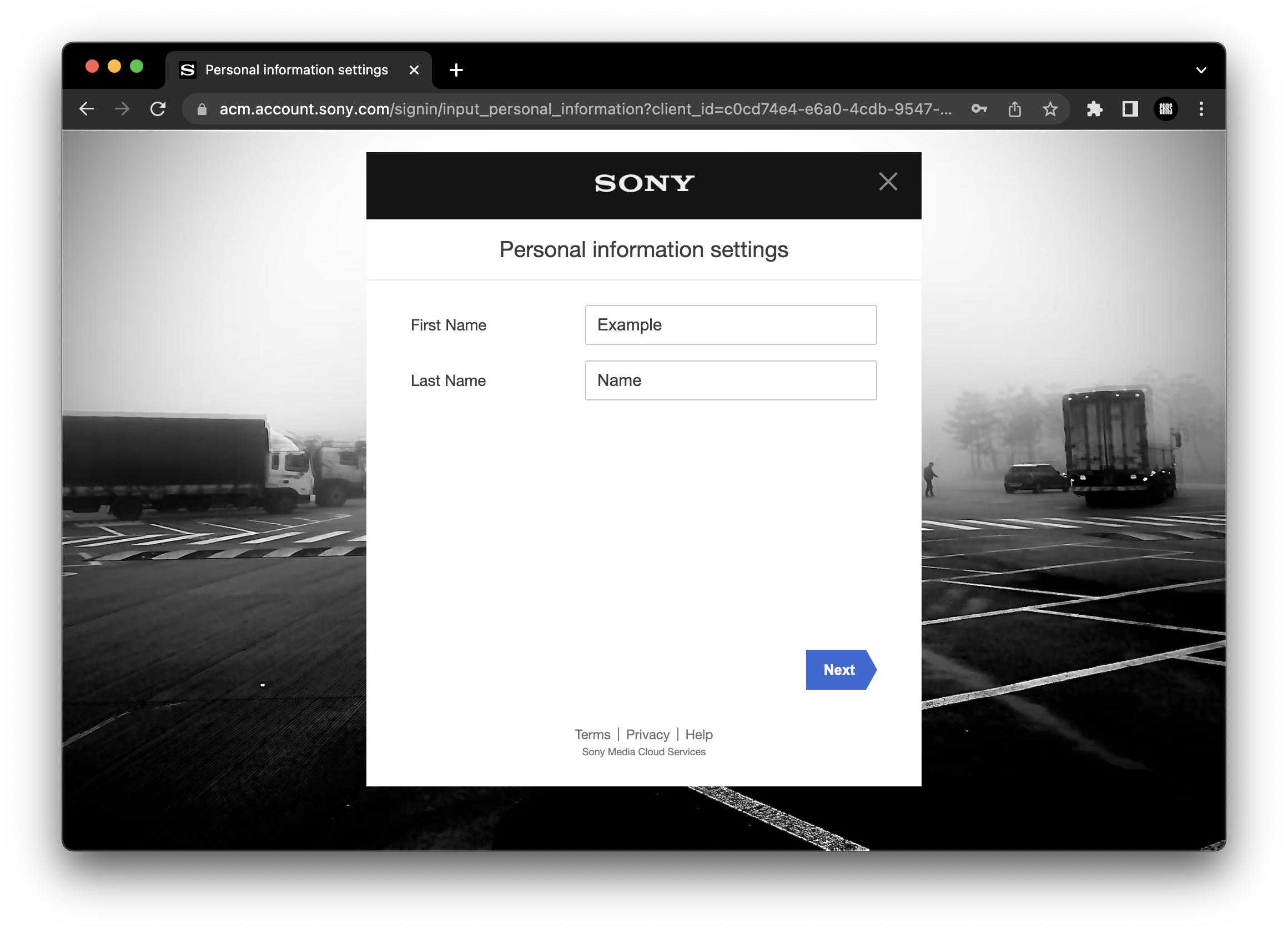The height and width of the screenshot is (933, 1288).
Task: Select the Personal information settings tab
Action: 296,70
